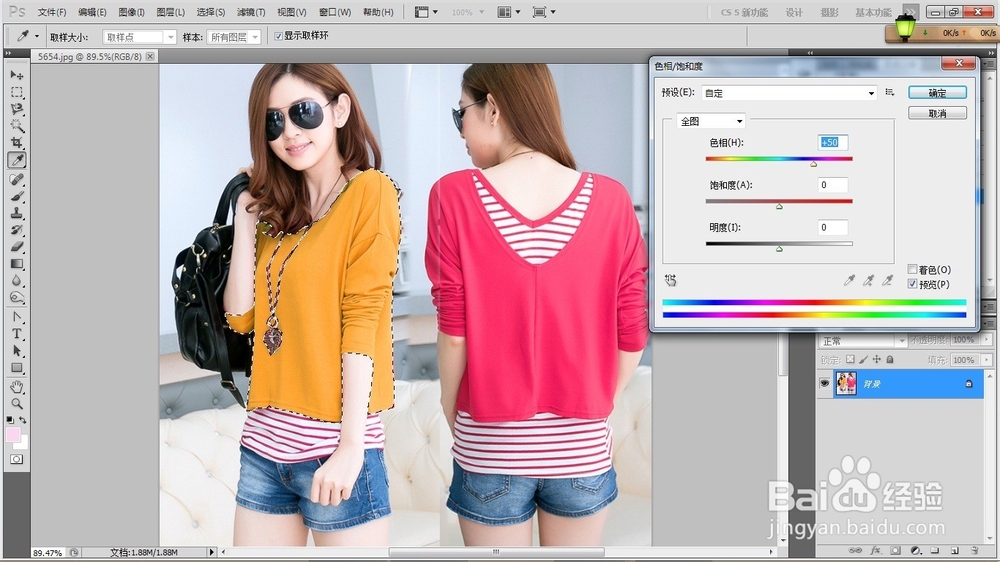Screen dimensions: 1000x562
Task: Select the Move tool
Action: pyautogui.click(x=17, y=75)
